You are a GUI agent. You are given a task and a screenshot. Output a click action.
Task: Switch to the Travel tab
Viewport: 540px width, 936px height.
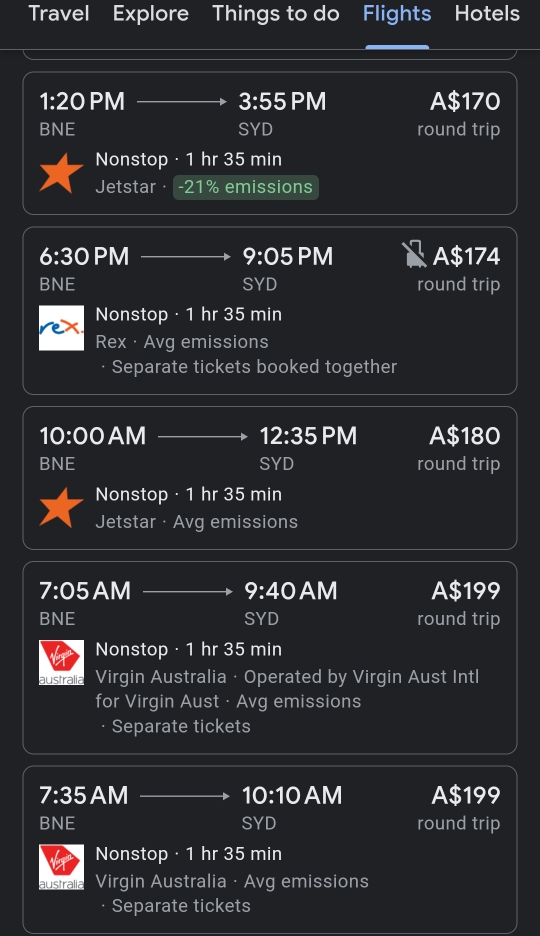pos(58,13)
